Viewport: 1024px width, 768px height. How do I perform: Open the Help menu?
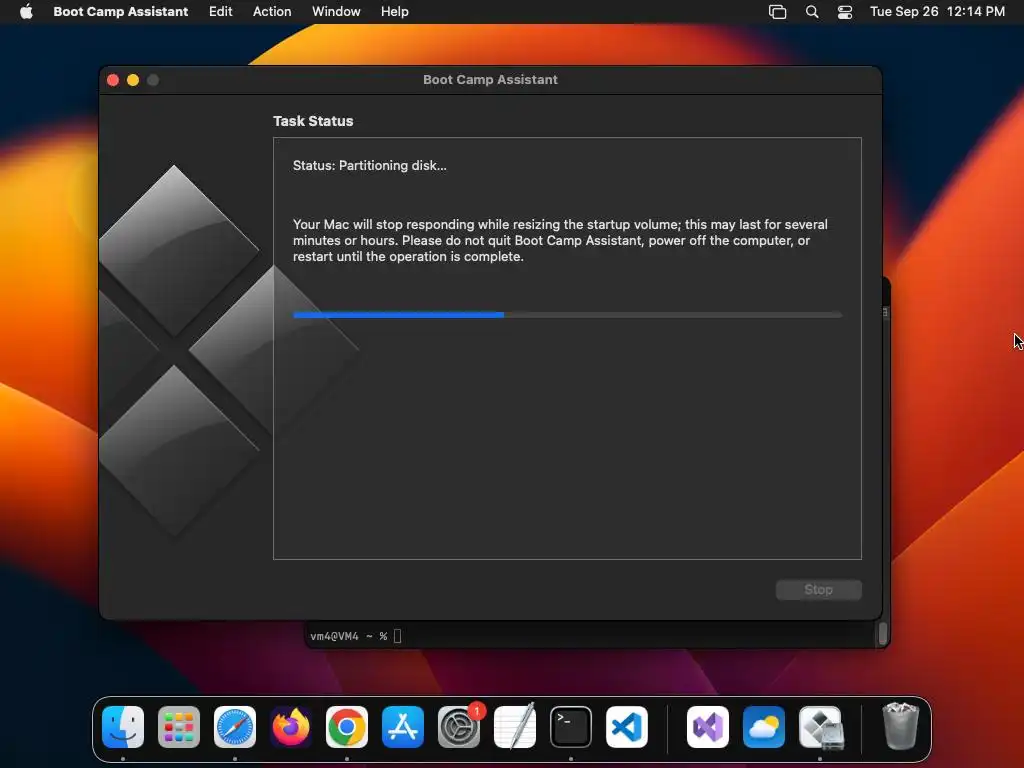(394, 11)
